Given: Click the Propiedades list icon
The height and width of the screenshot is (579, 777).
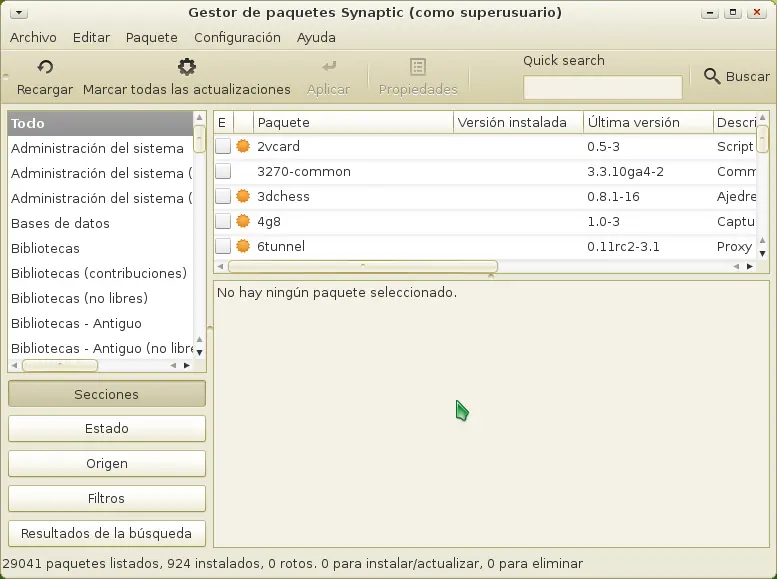Looking at the screenshot, I should point(418,66).
